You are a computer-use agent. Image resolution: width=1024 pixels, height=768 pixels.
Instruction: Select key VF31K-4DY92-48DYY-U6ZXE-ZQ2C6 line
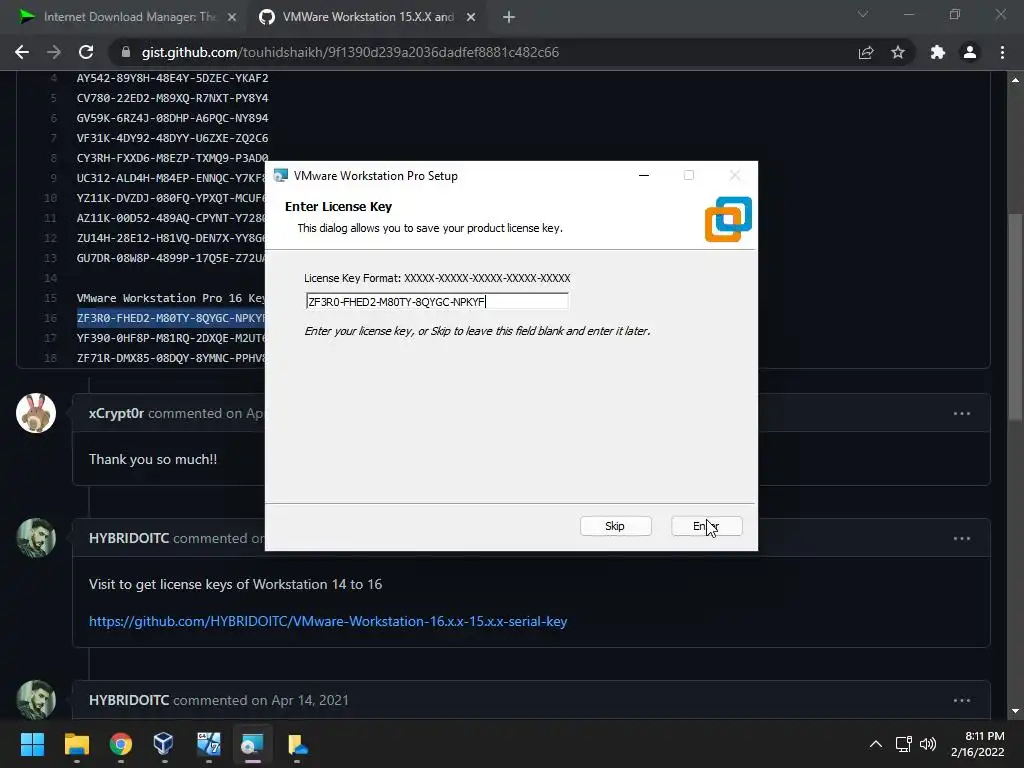point(172,138)
